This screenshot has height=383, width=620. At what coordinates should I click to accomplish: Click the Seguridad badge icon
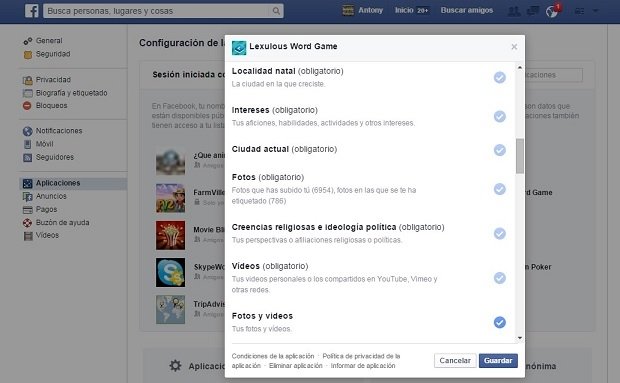point(27,54)
